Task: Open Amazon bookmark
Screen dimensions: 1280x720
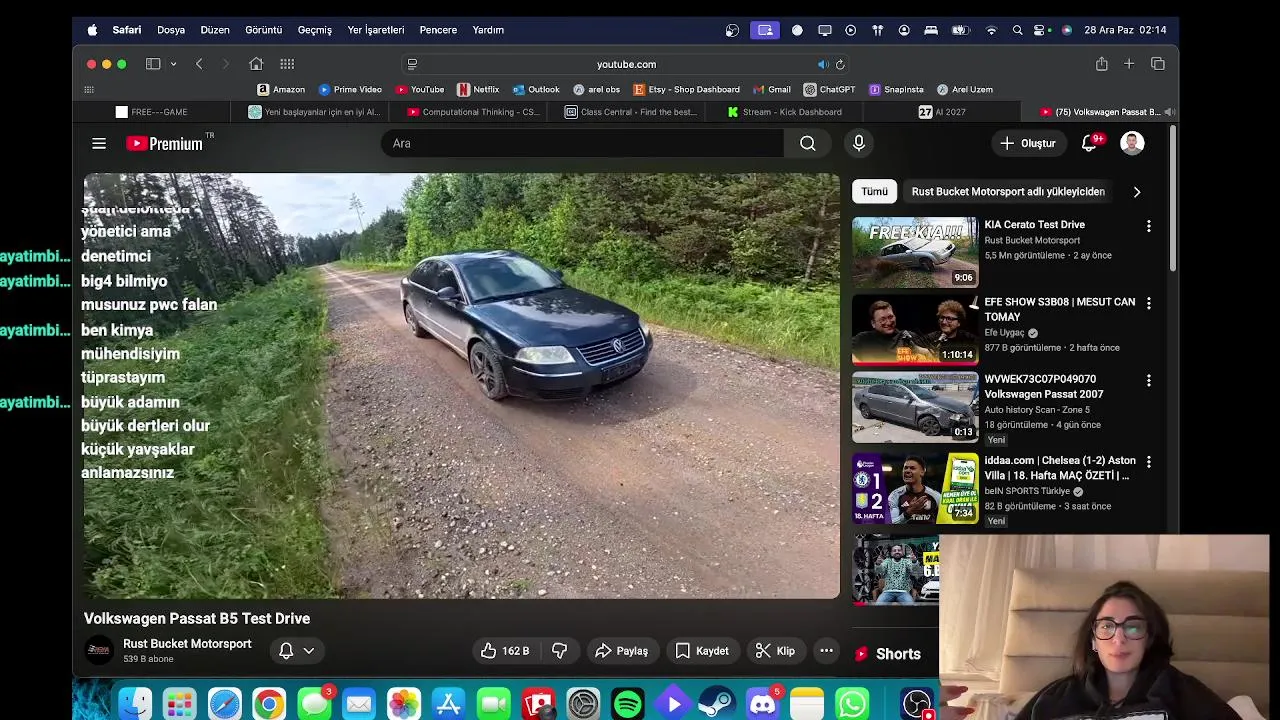Action: [281, 89]
